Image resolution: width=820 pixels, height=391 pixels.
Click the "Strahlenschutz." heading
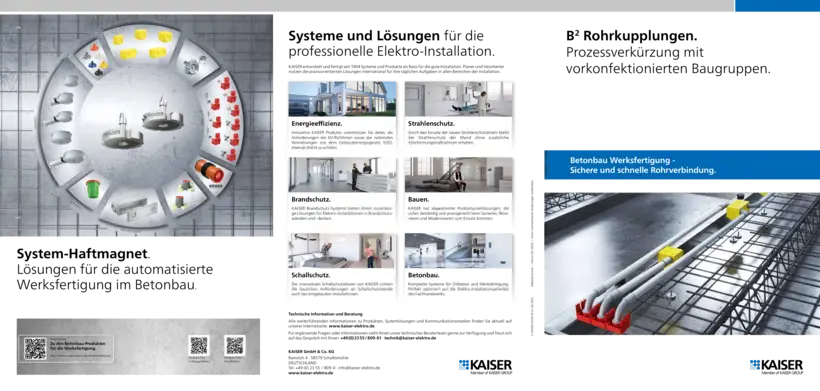[431, 124]
